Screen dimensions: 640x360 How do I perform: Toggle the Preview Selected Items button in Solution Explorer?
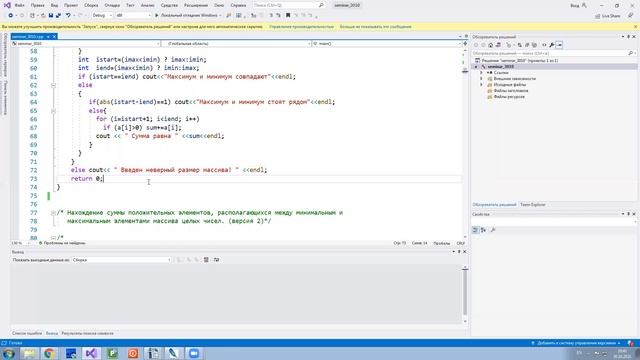(x=559, y=45)
